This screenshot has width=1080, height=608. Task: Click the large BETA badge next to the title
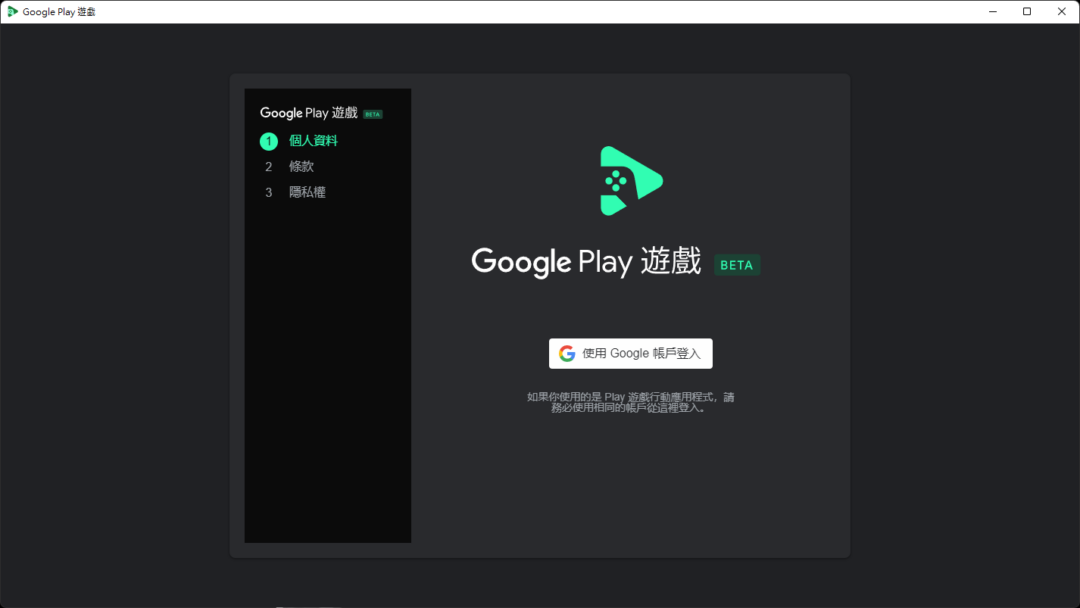(737, 265)
